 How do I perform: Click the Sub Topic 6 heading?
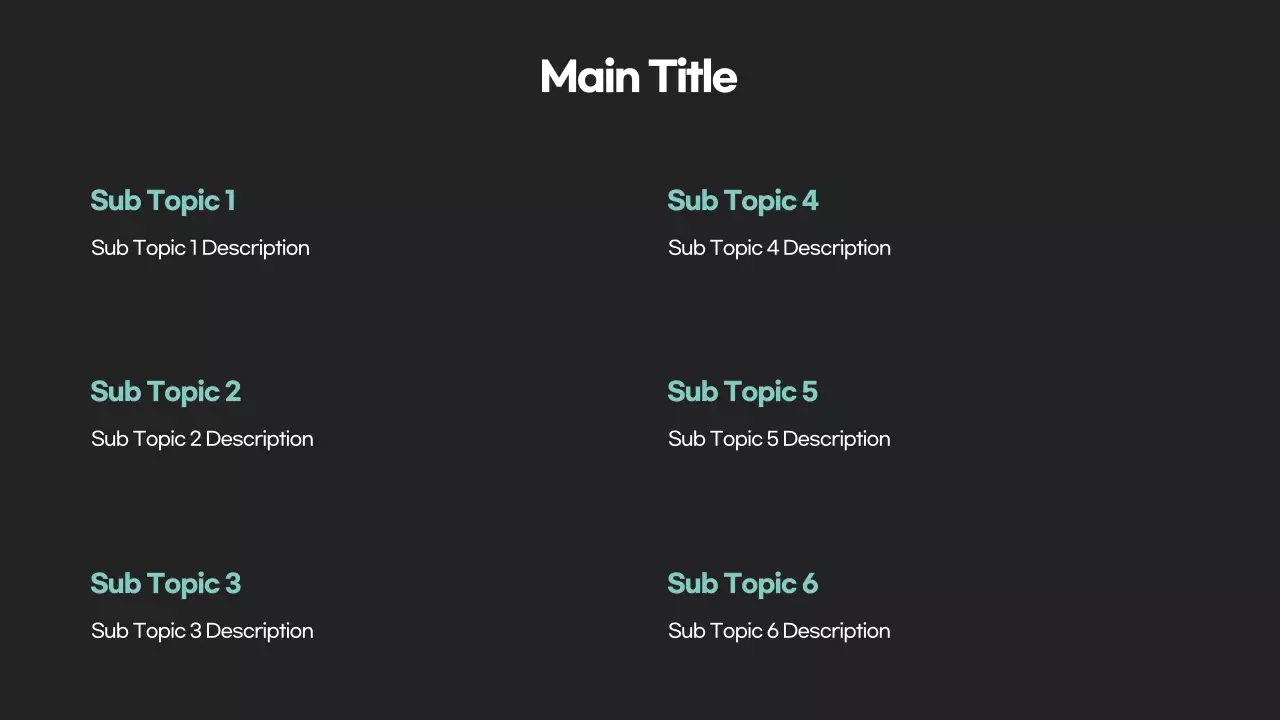[x=743, y=584]
